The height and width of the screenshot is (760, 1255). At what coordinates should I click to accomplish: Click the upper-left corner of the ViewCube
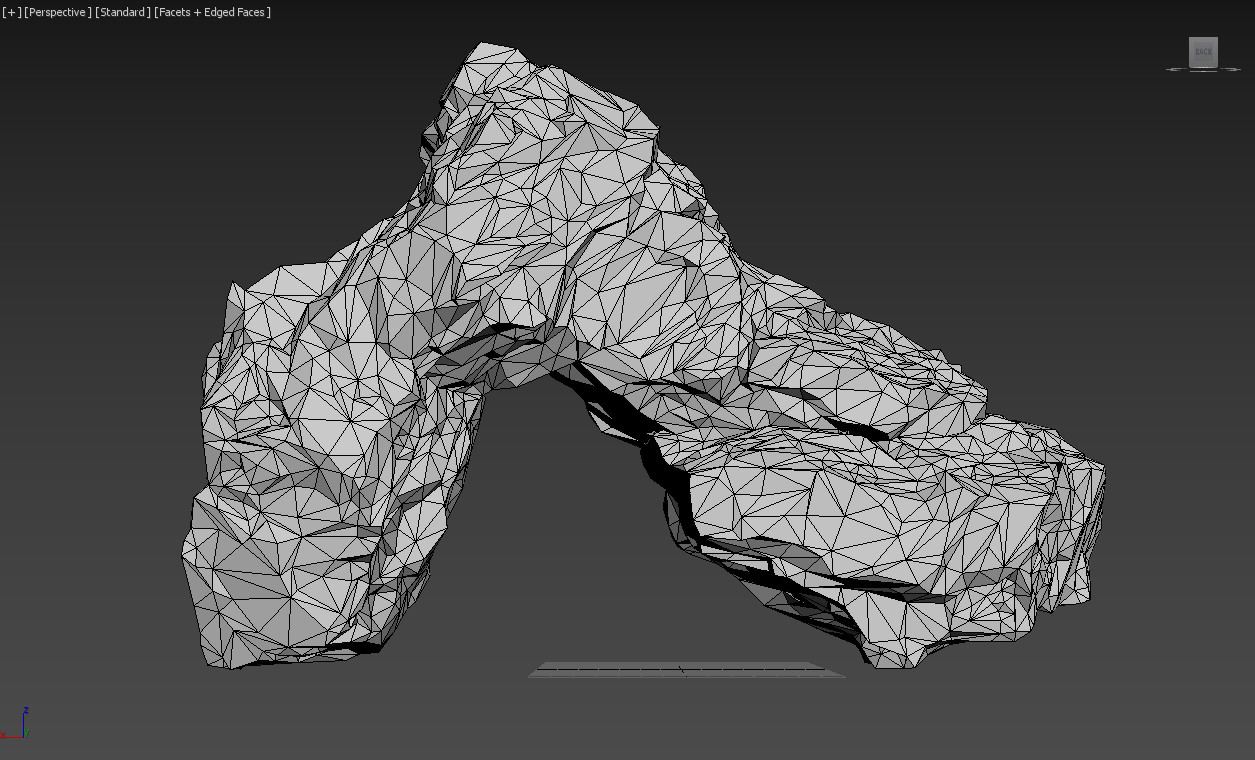pyautogui.click(x=1189, y=38)
